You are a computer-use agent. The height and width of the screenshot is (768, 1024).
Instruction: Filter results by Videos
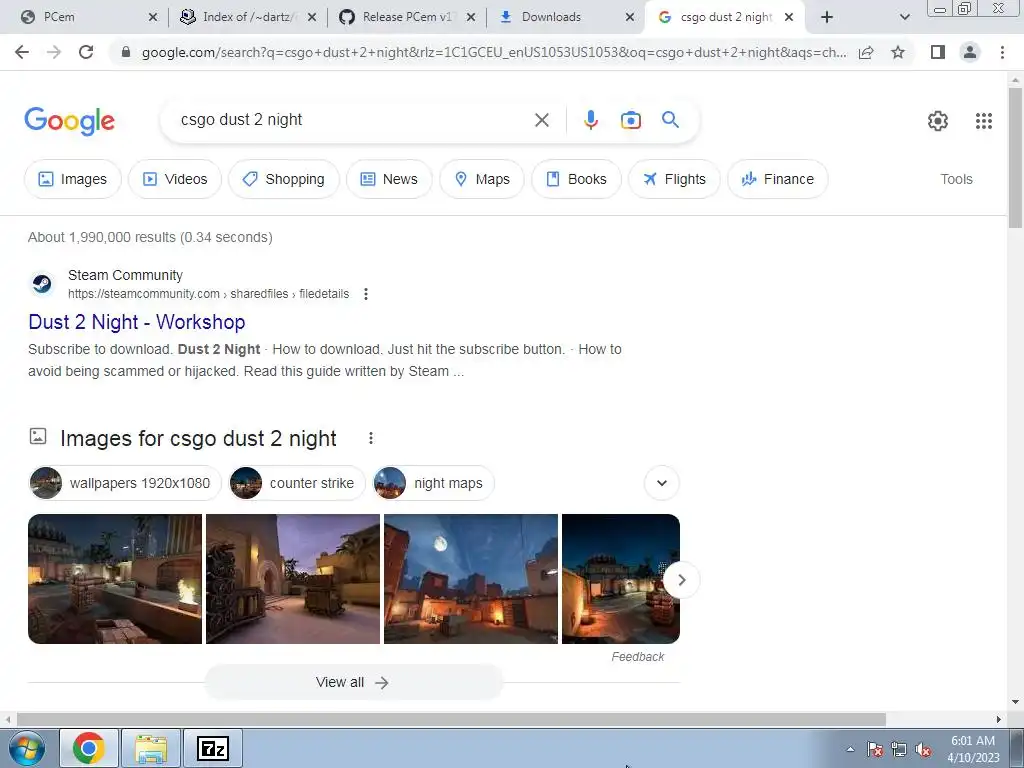click(175, 179)
